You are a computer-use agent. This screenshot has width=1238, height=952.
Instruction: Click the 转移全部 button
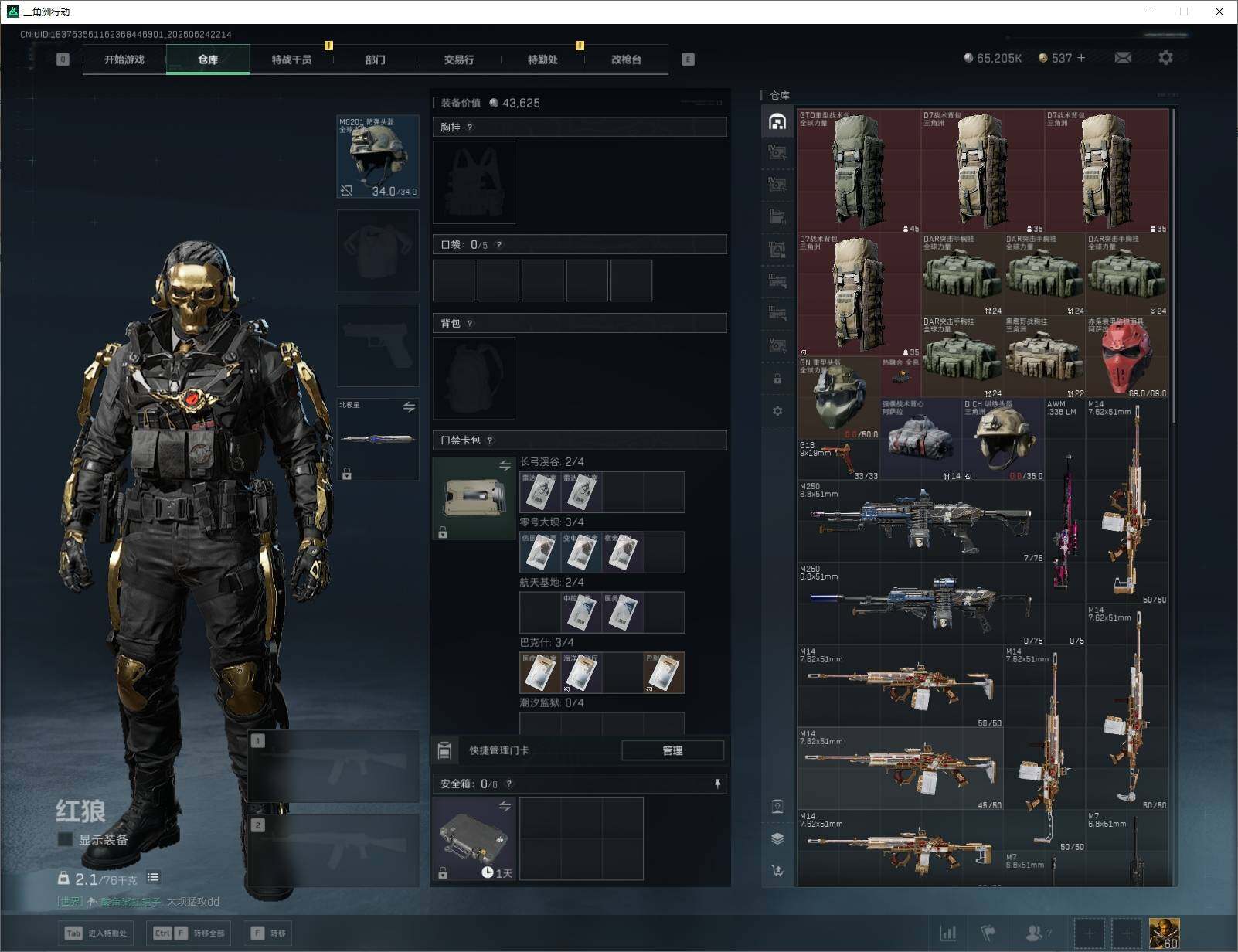click(190, 933)
